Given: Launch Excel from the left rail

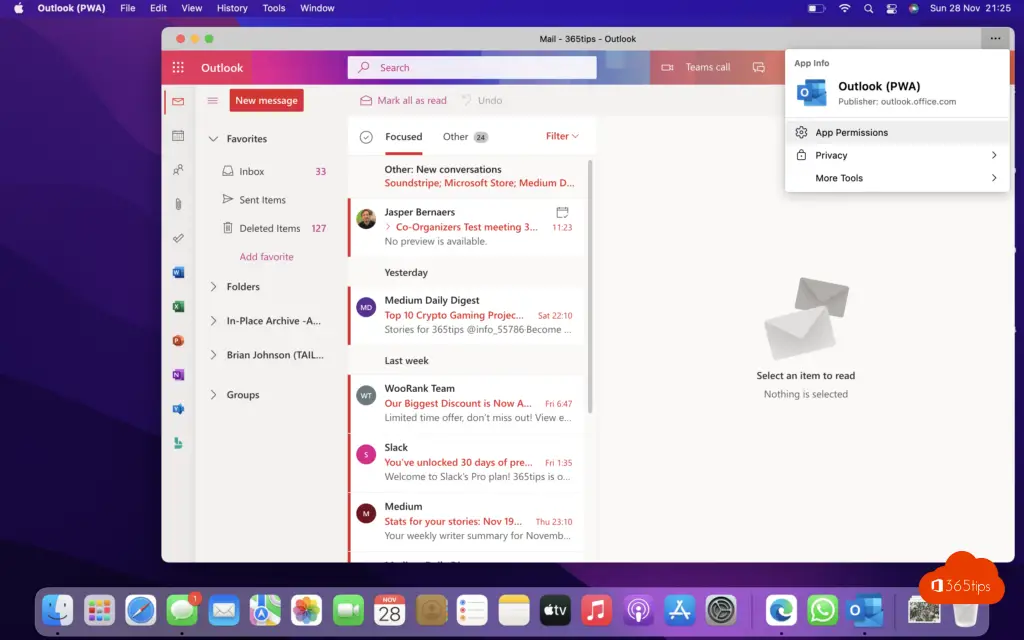Looking at the screenshot, I should point(178,306).
